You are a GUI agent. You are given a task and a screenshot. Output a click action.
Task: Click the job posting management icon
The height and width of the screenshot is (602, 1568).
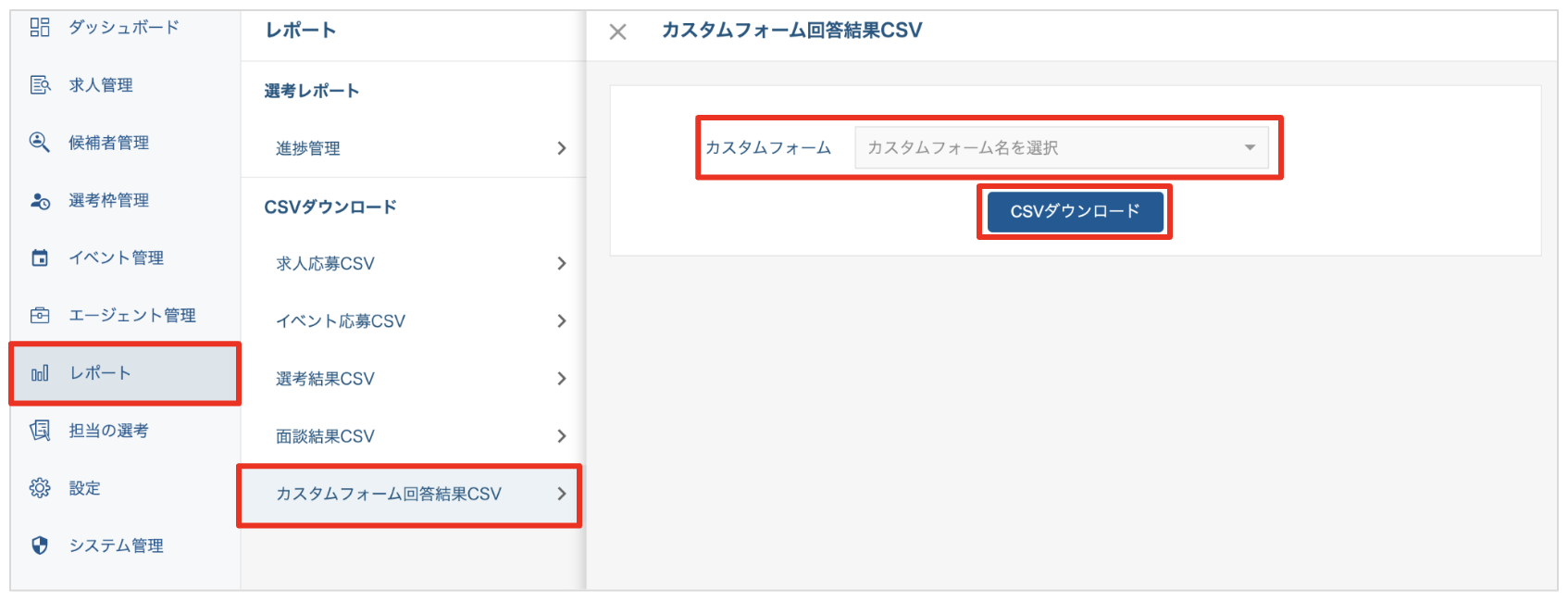click(40, 85)
